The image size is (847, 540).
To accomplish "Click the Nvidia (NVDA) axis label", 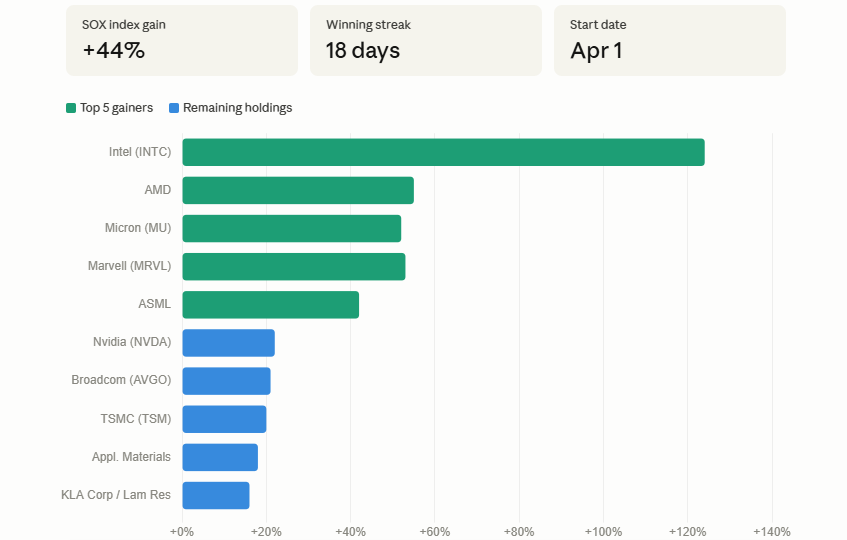I will point(132,343).
